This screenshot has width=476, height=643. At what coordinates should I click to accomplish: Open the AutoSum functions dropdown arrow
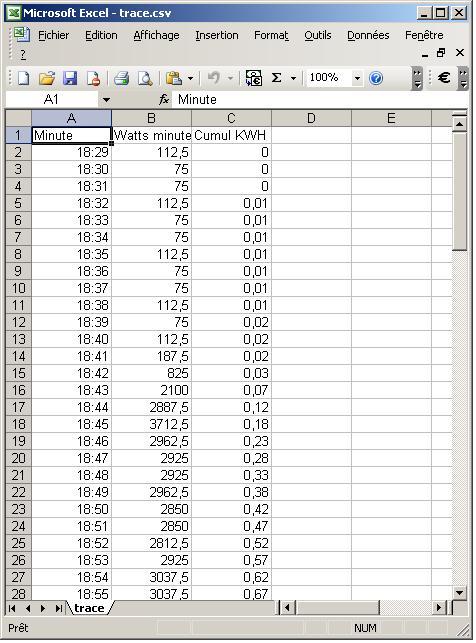tap(293, 78)
